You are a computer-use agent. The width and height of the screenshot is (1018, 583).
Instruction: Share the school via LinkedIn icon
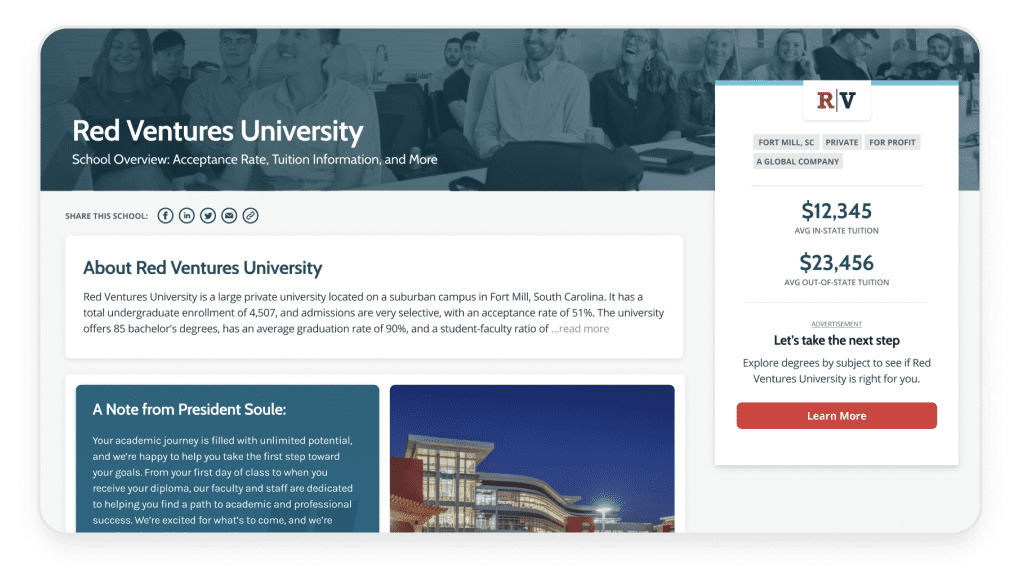click(x=186, y=216)
